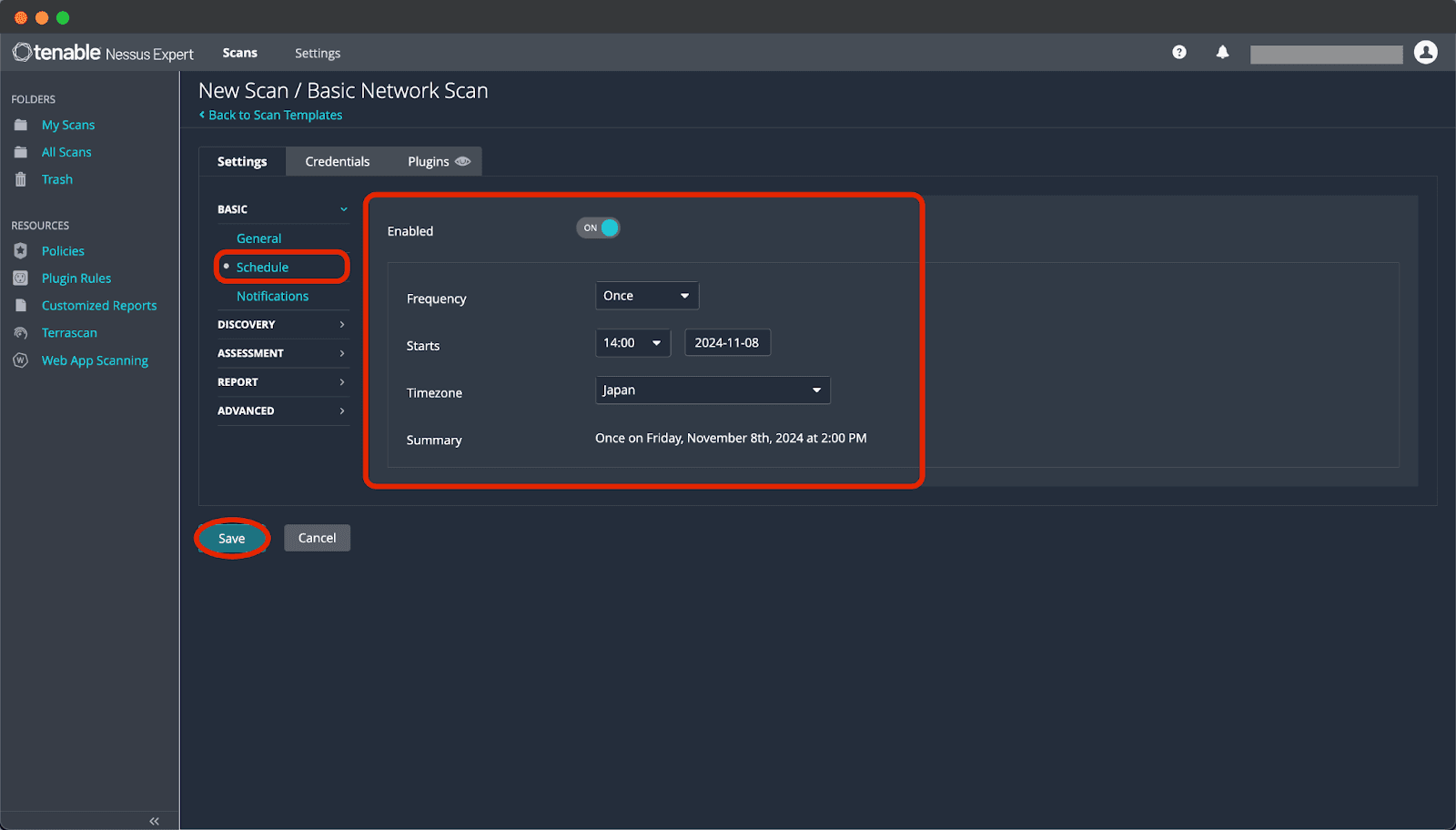Click the Trash bin icon
The width and height of the screenshot is (1456, 830).
point(21,179)
